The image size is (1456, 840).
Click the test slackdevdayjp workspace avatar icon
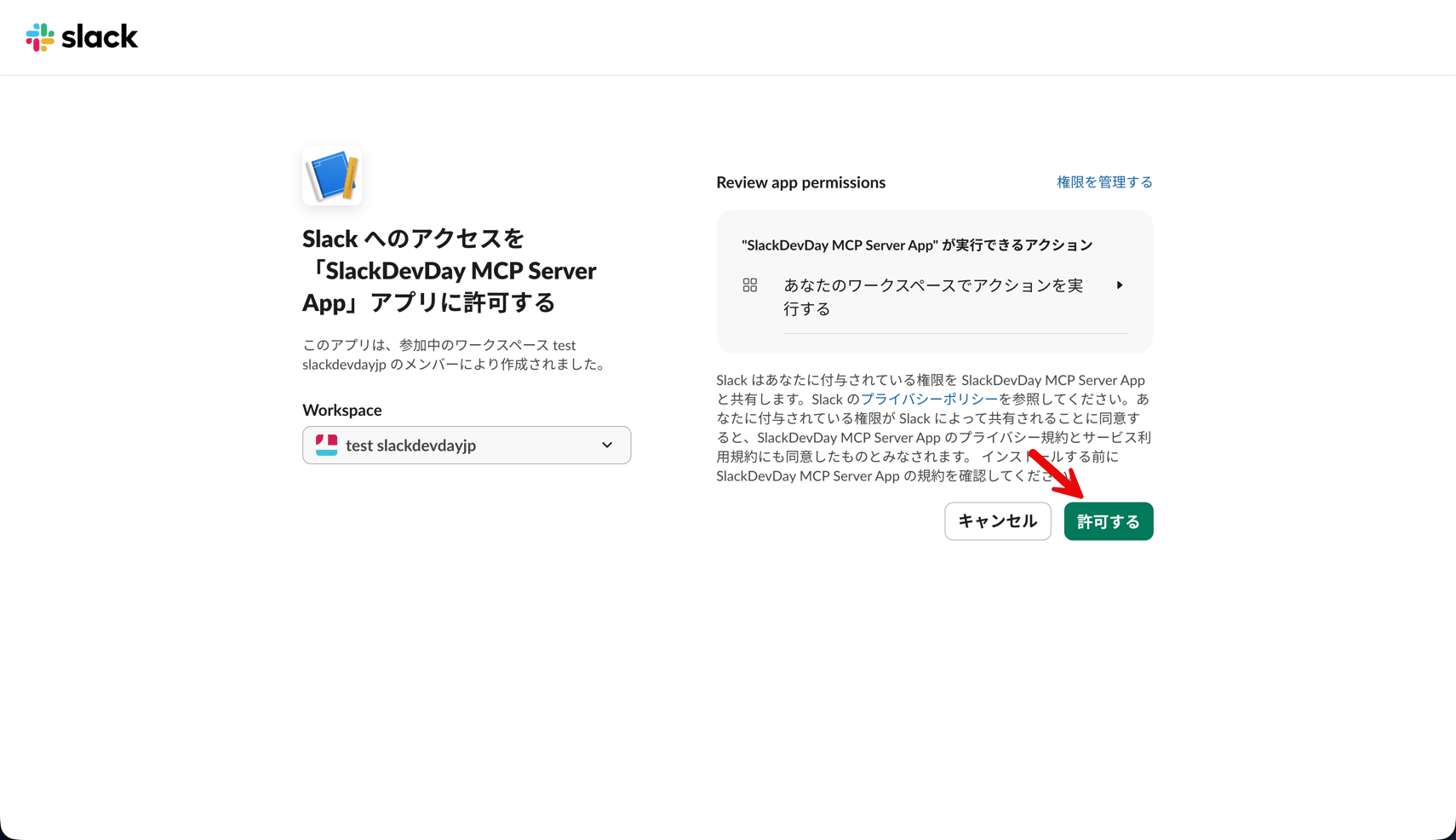(x=326, y=445)
